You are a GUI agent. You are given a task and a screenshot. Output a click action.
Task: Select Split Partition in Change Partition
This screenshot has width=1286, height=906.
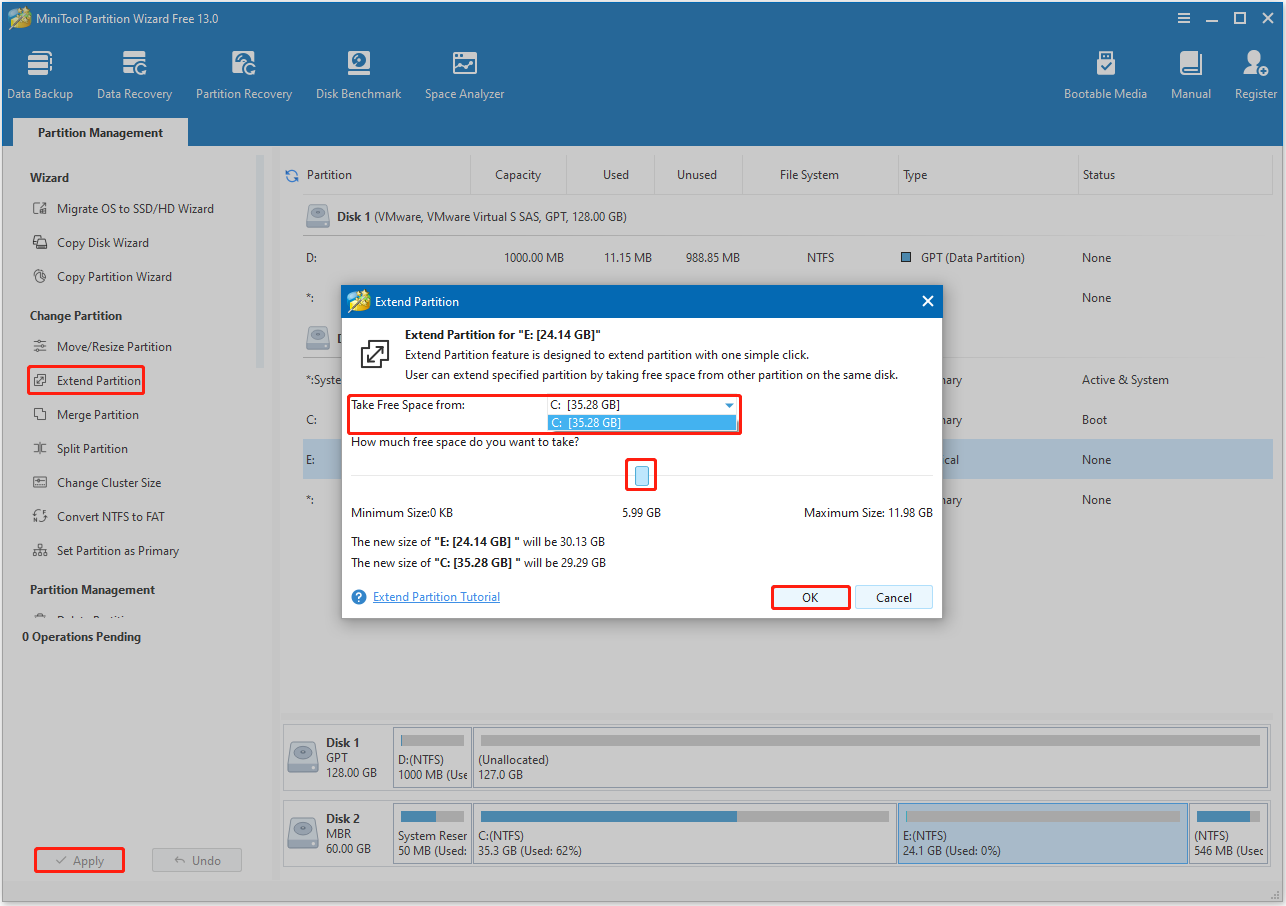pyautogui.click(x=96, y=448)
